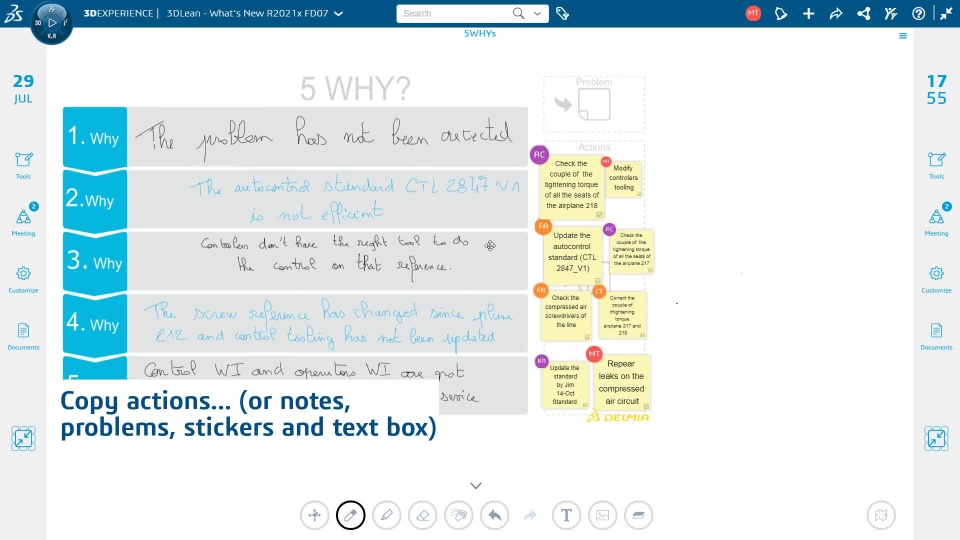Redo the last undone action

(531, 516)
